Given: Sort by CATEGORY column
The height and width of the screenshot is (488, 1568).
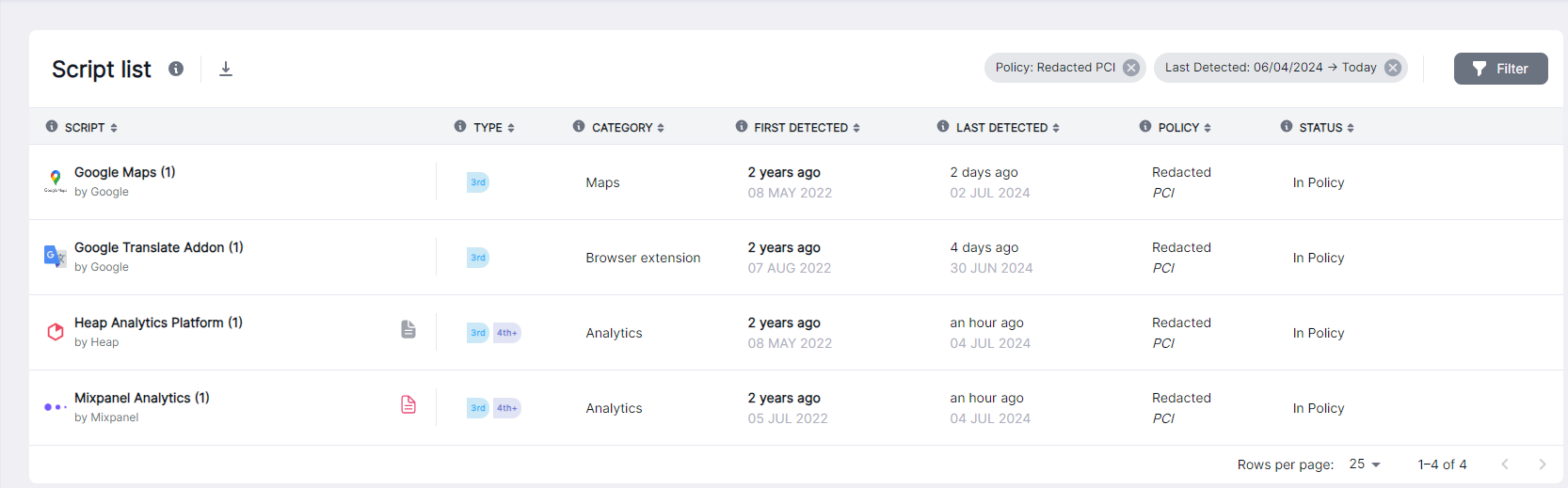Looking at the screenshot, I should (x=661, y=128).
